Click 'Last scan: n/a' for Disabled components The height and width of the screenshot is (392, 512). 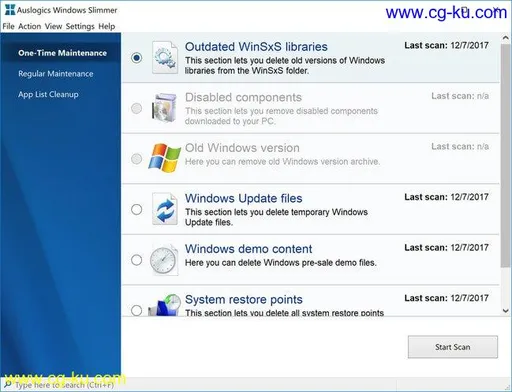coord(460,96)
